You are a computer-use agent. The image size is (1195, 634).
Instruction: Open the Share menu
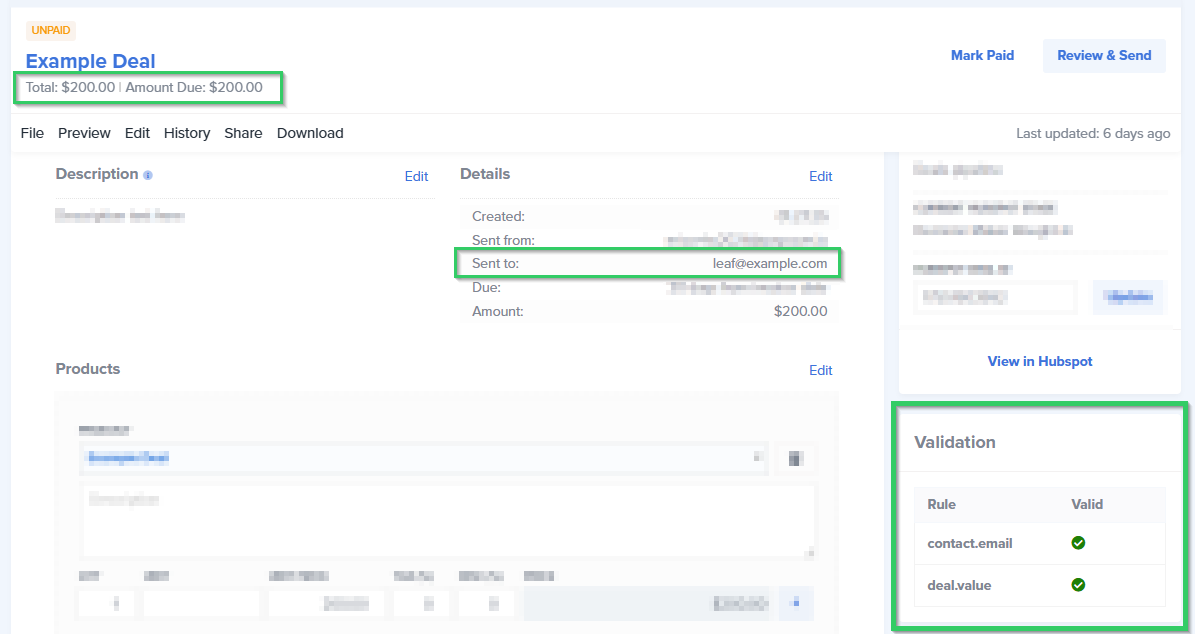tap(243, 133)
